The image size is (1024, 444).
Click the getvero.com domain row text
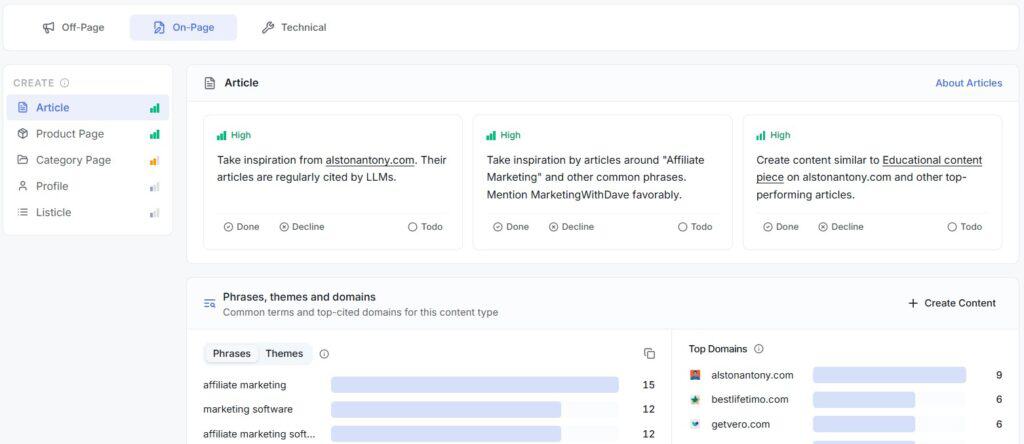point(741,424)
